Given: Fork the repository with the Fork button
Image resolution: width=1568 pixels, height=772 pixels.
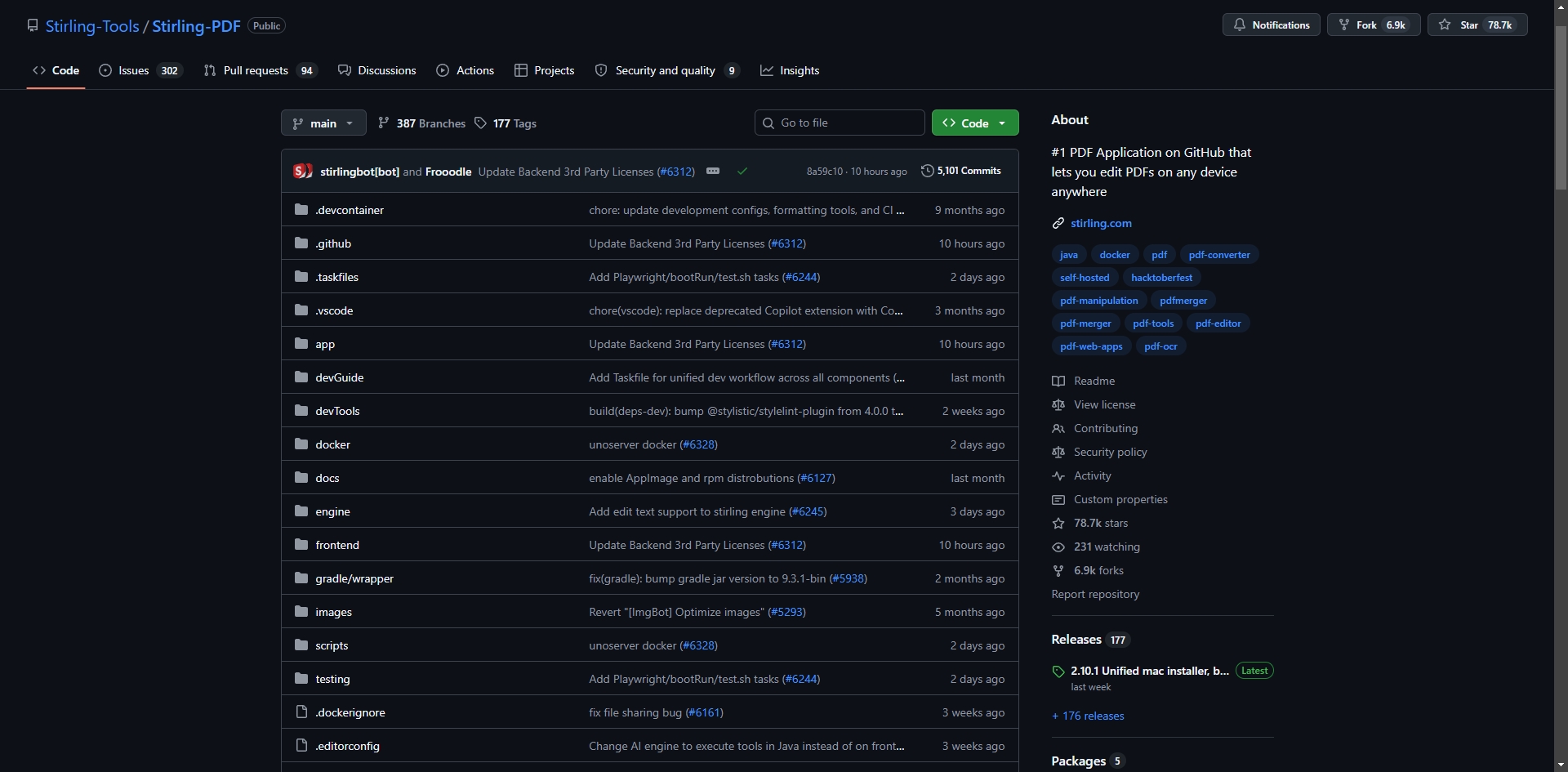Looking at the screenshot, I should 1373,25.
